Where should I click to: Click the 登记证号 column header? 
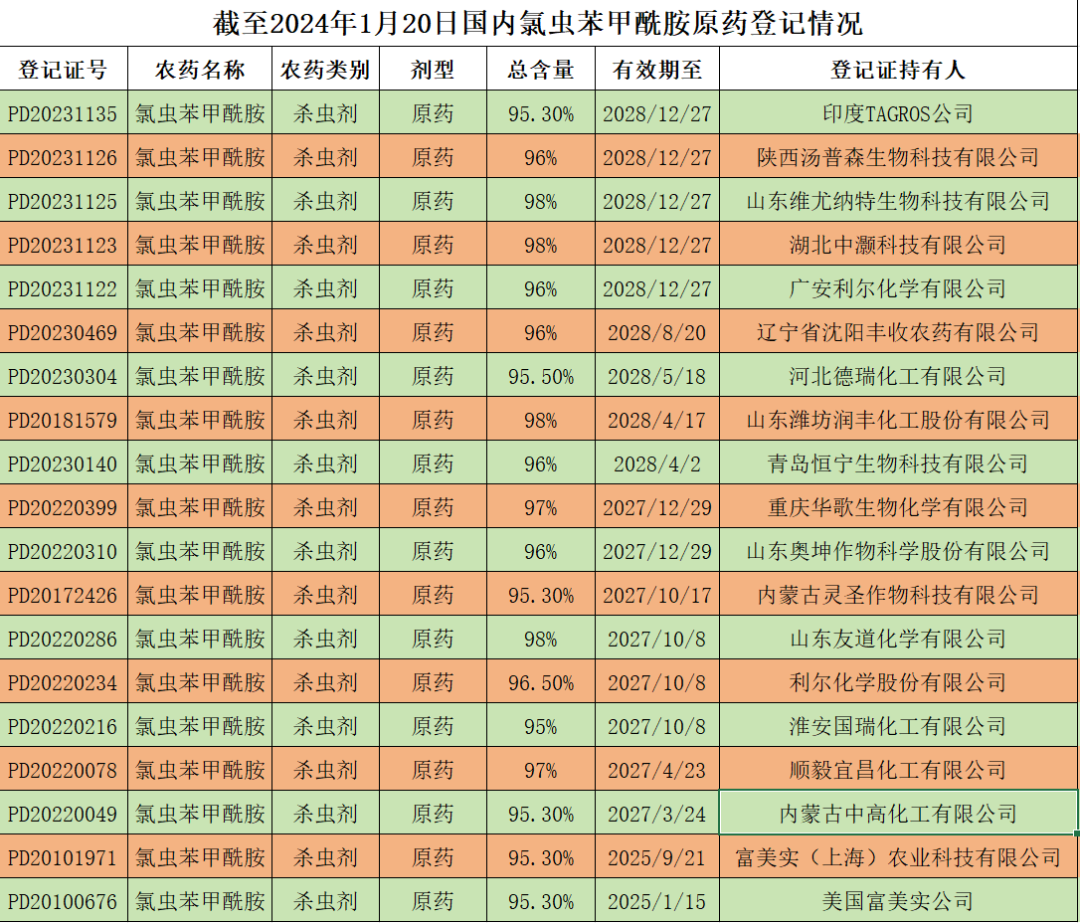(63, 69)
